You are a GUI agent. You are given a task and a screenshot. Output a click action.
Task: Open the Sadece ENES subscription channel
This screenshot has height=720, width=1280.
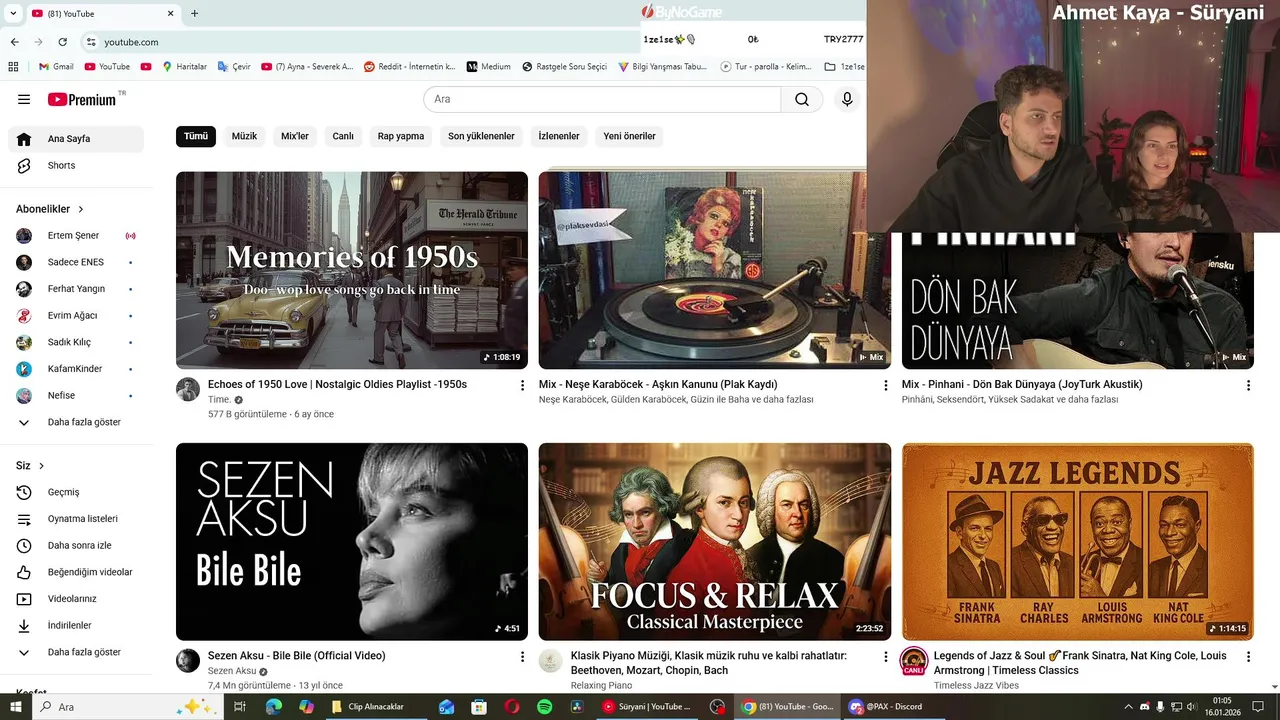76,262
